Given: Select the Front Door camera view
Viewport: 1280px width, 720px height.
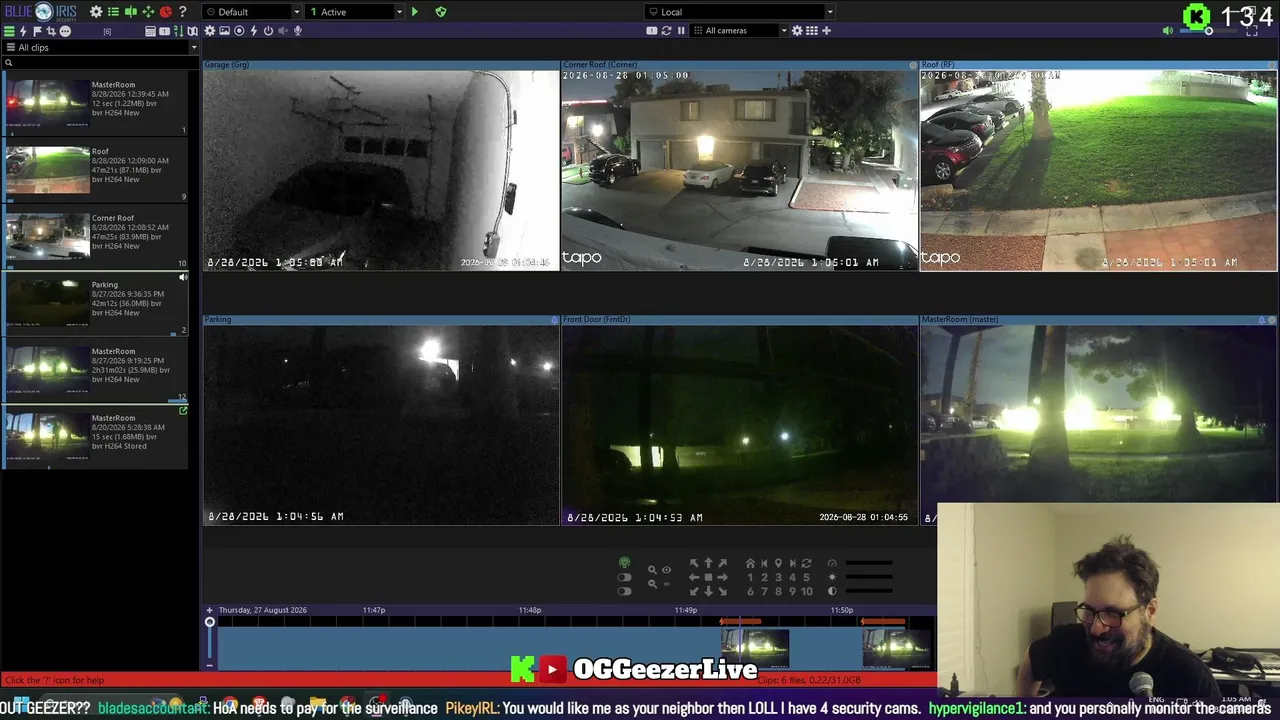Looking at the screenshot, I should [x=739, y=420].
